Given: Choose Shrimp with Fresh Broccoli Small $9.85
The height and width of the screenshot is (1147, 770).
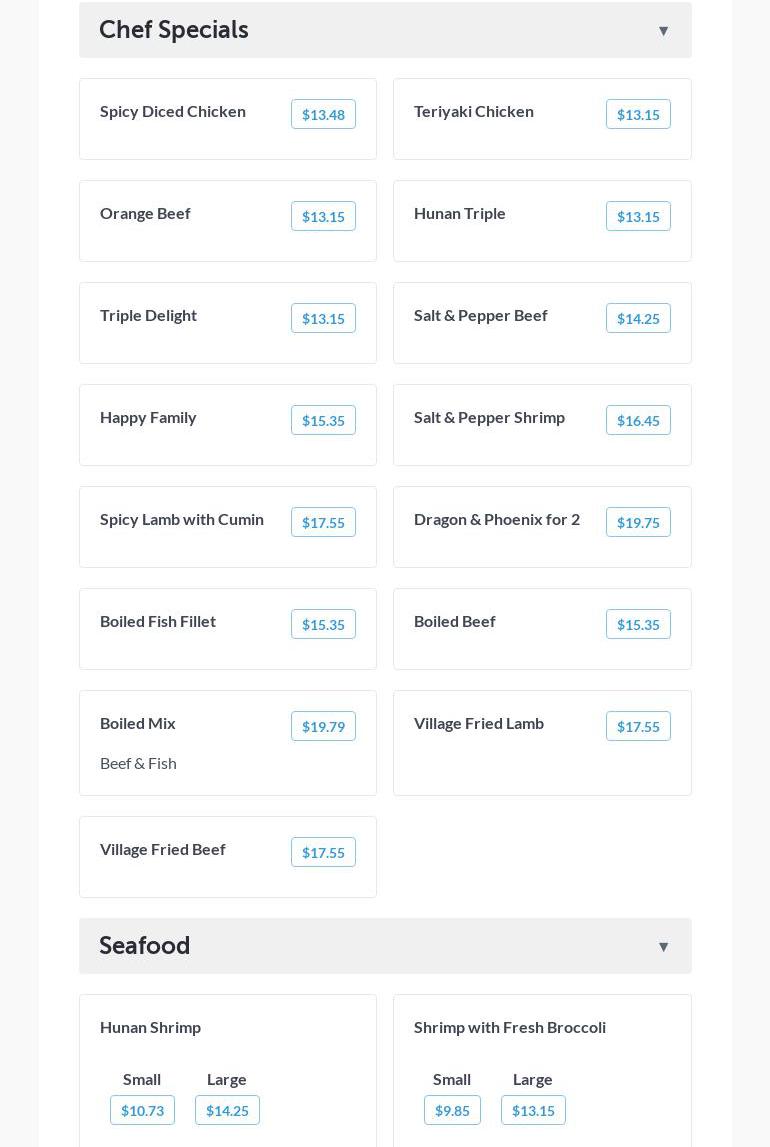Looking at the screenshot, I should 452,1110.
